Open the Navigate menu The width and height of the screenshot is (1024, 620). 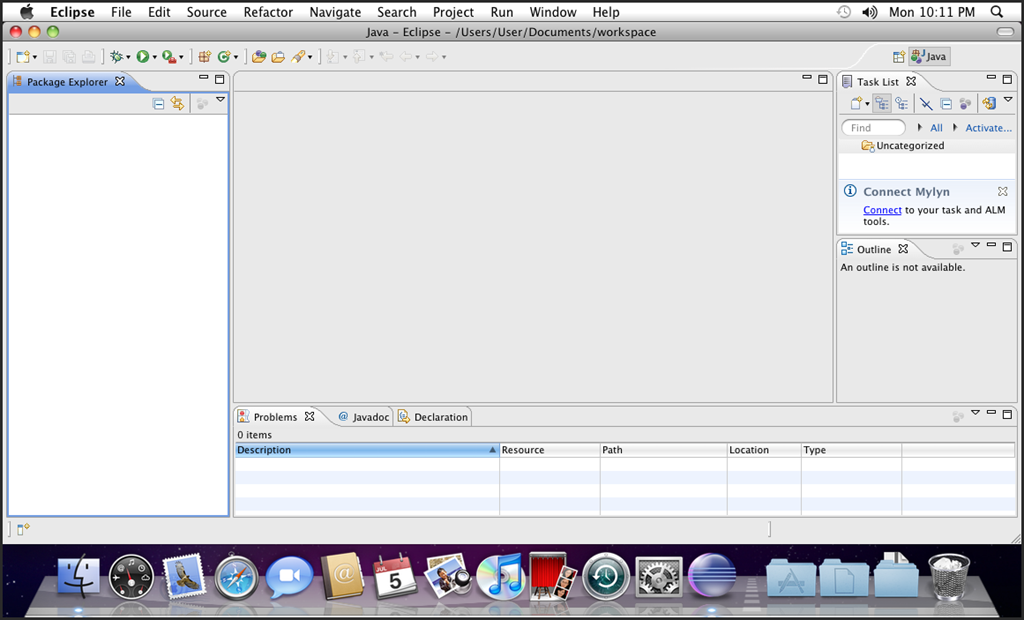[x=335, y=12]
